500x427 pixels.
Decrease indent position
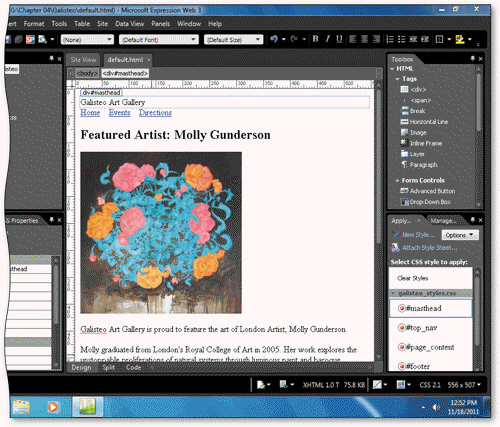[x=413, y=39]
